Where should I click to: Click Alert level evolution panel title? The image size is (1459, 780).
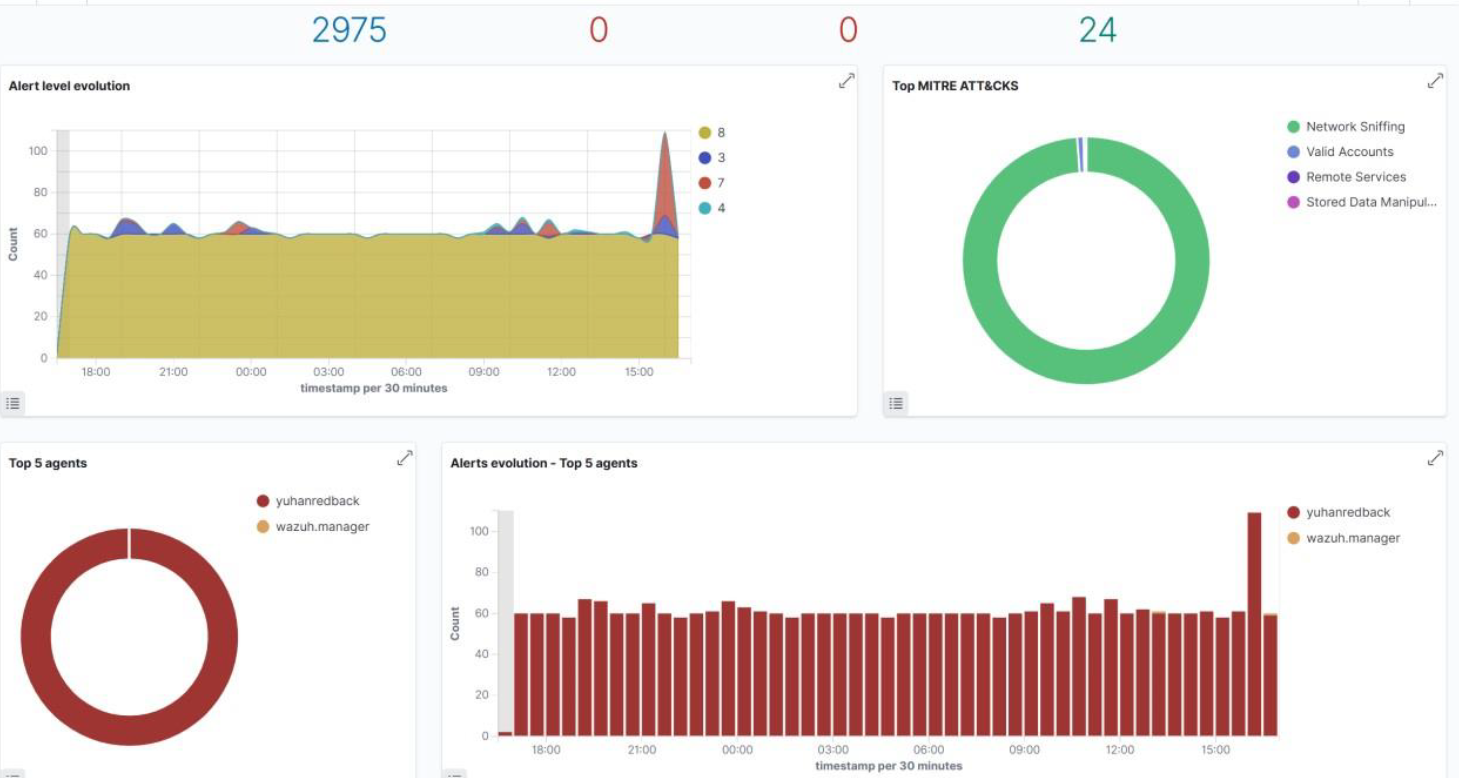[x=69, y=86]
